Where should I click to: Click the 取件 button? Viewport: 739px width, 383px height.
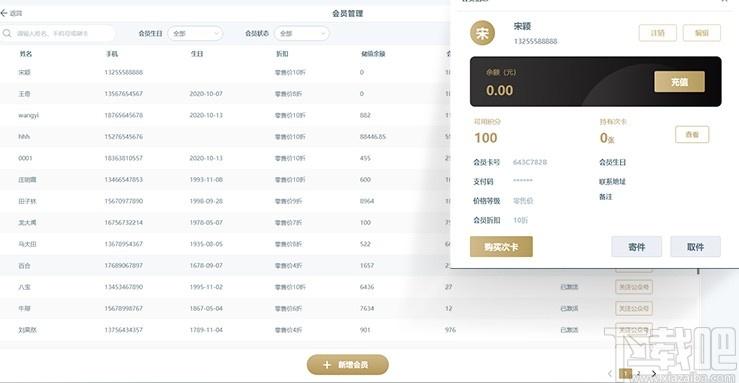(x=695, y=247)
